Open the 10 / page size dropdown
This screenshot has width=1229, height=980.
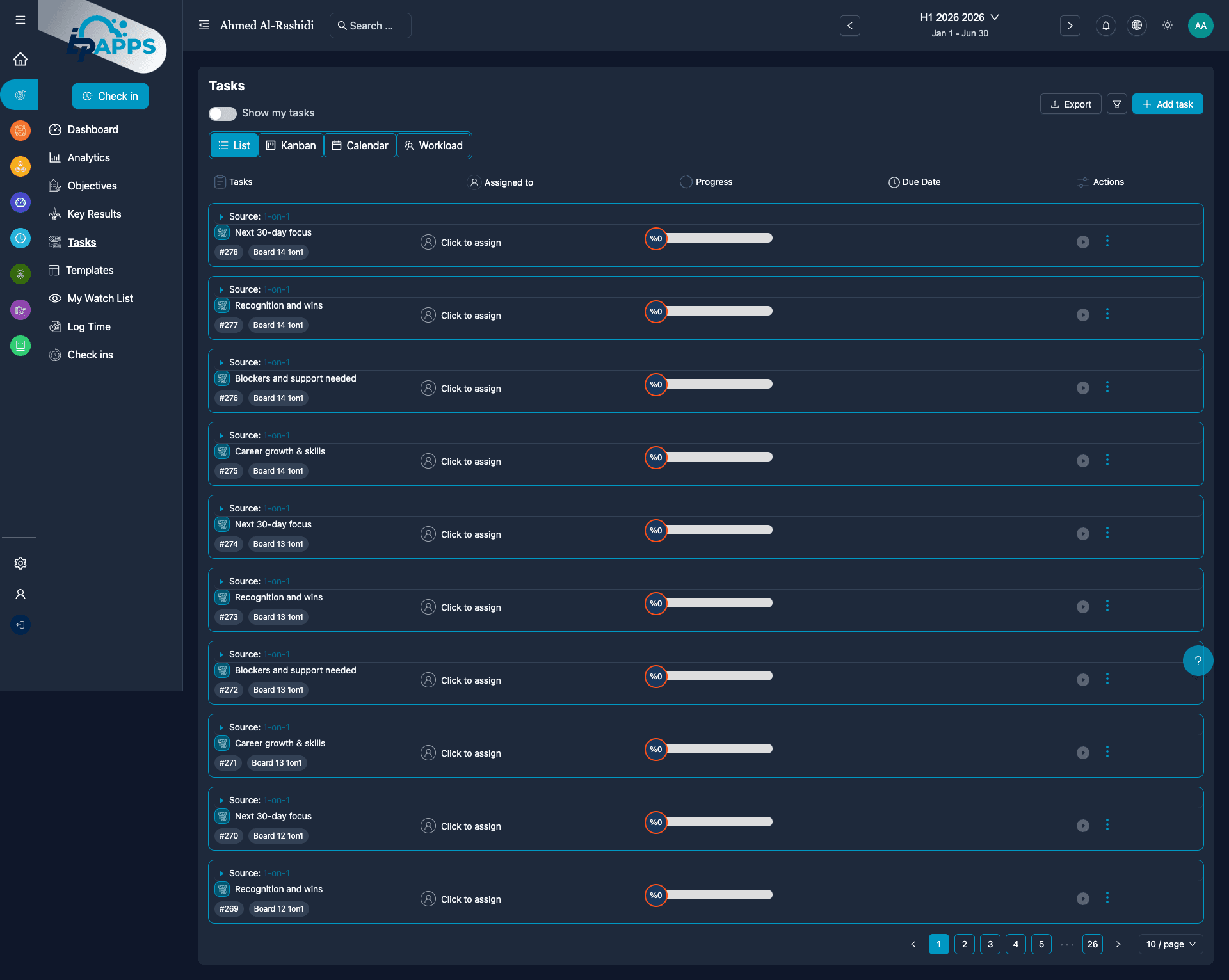(1170, 944)
